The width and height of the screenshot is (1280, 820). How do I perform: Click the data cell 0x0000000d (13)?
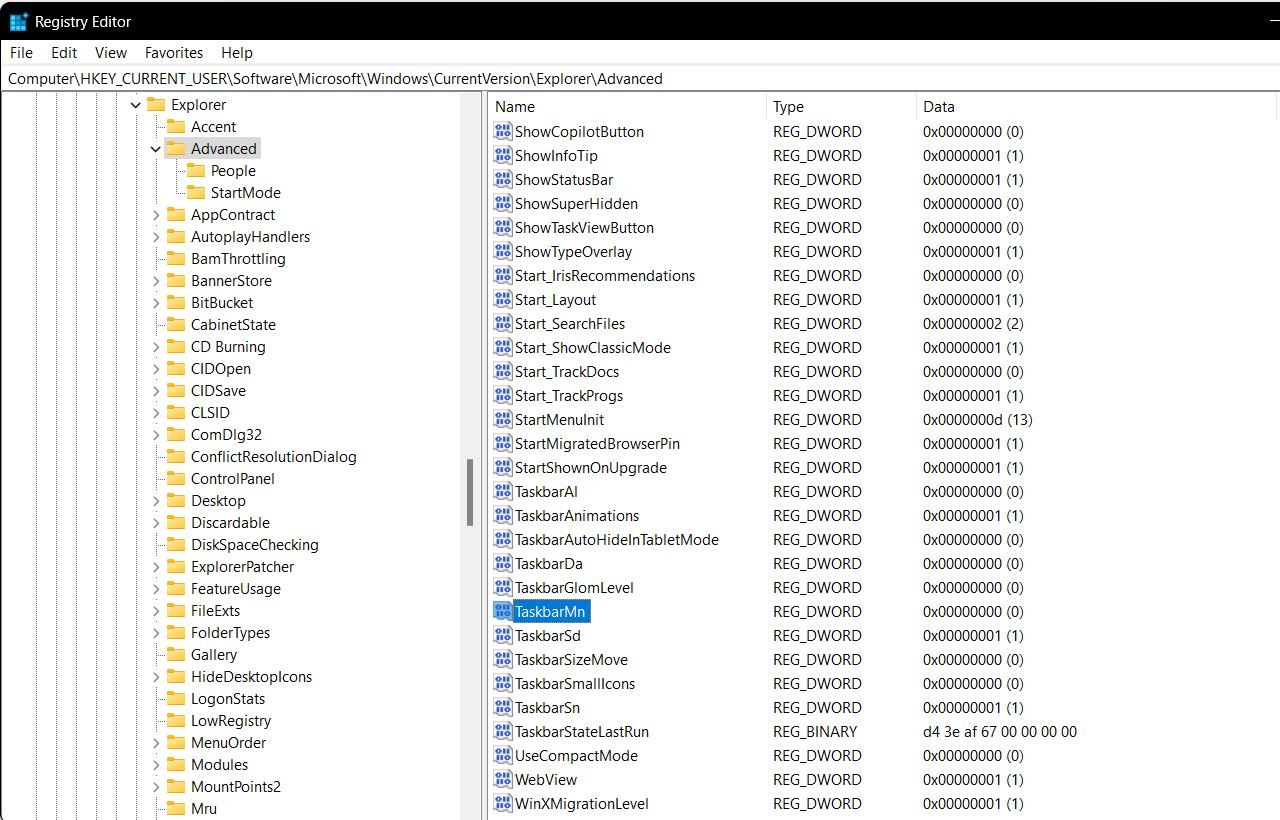[x=978, y=419]
